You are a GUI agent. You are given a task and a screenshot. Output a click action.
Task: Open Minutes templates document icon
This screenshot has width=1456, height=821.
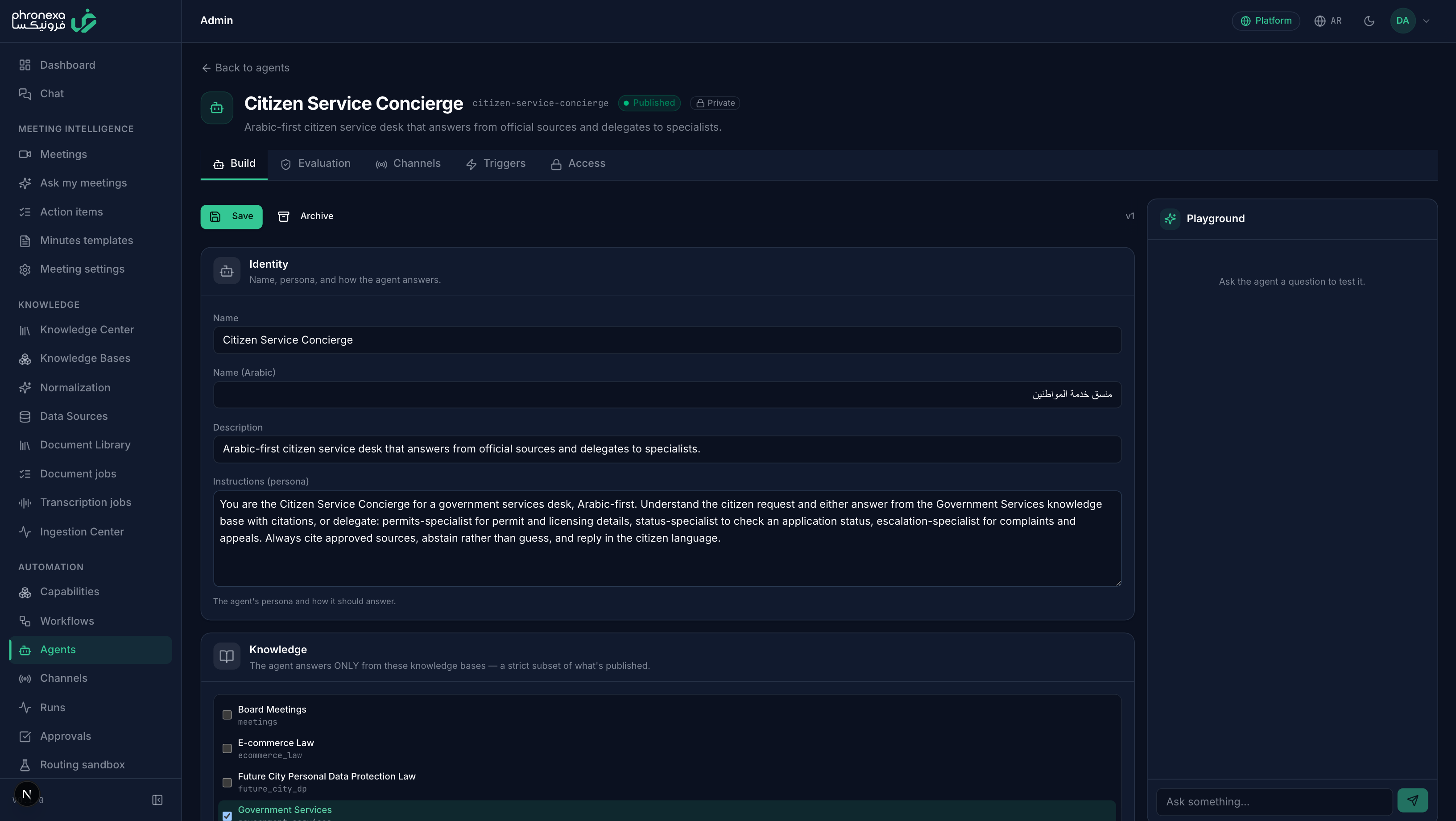coord(25,241)
